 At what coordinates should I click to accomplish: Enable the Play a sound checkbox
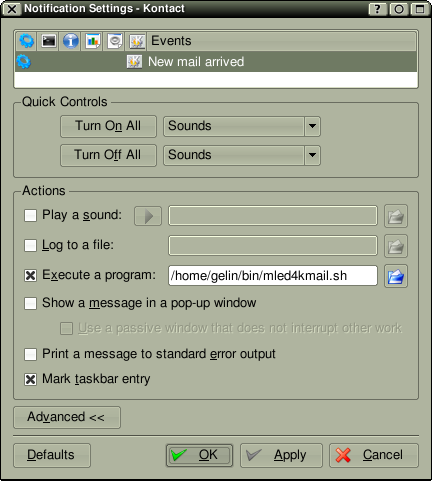[x=30, y=215]
